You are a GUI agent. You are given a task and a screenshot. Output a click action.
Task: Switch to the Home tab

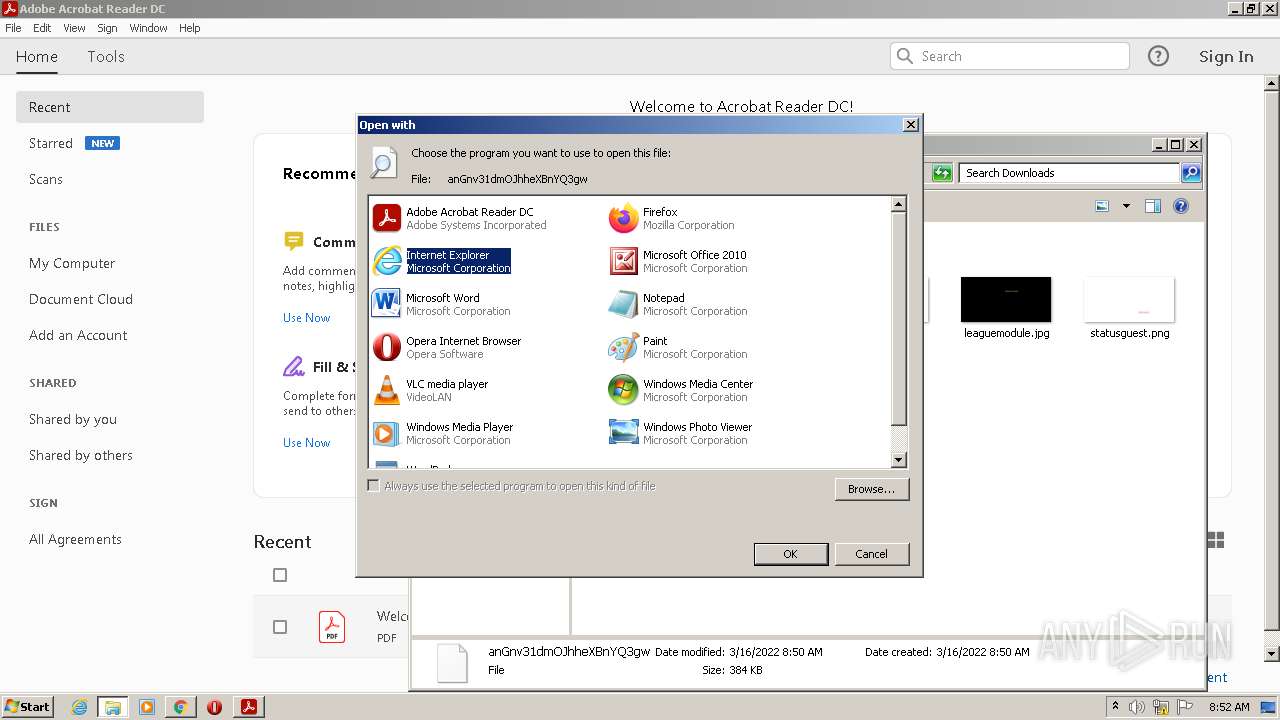(x=37, y=56)
